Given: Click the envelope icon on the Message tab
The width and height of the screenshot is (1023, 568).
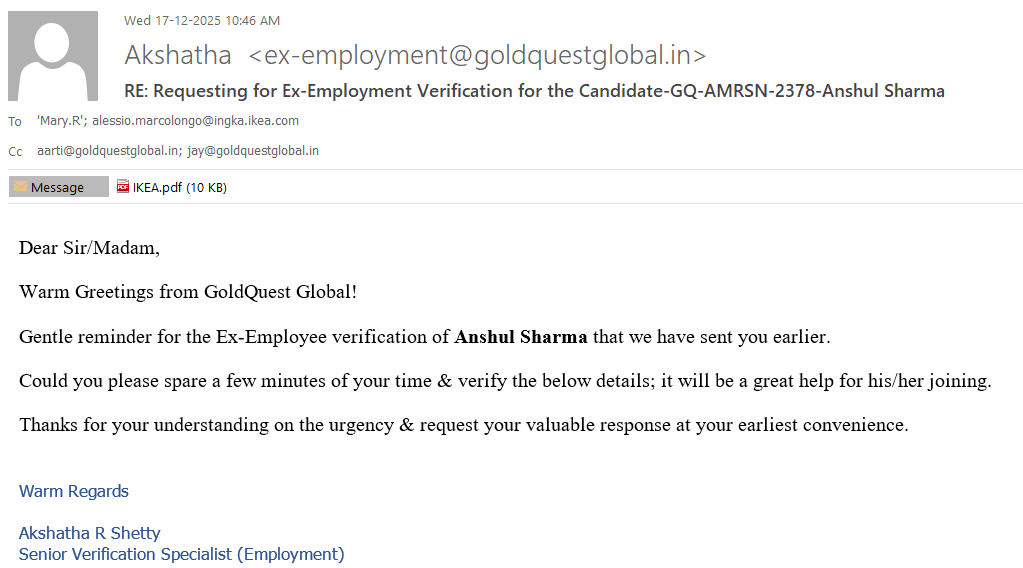Looking at the screenshot, I should click(x=20, y=187).
